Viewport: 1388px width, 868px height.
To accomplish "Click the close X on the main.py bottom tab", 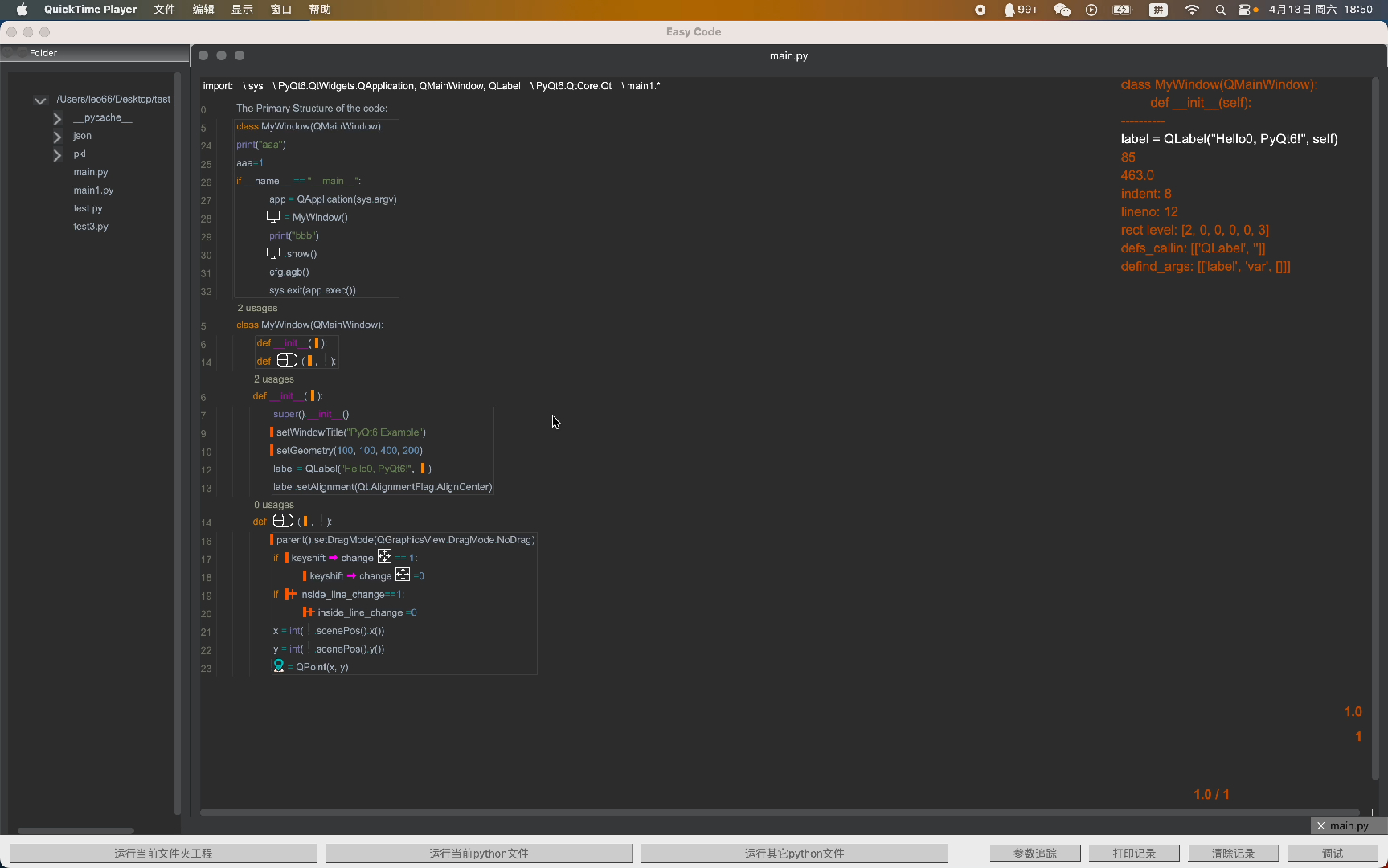I will [1320, 826].
